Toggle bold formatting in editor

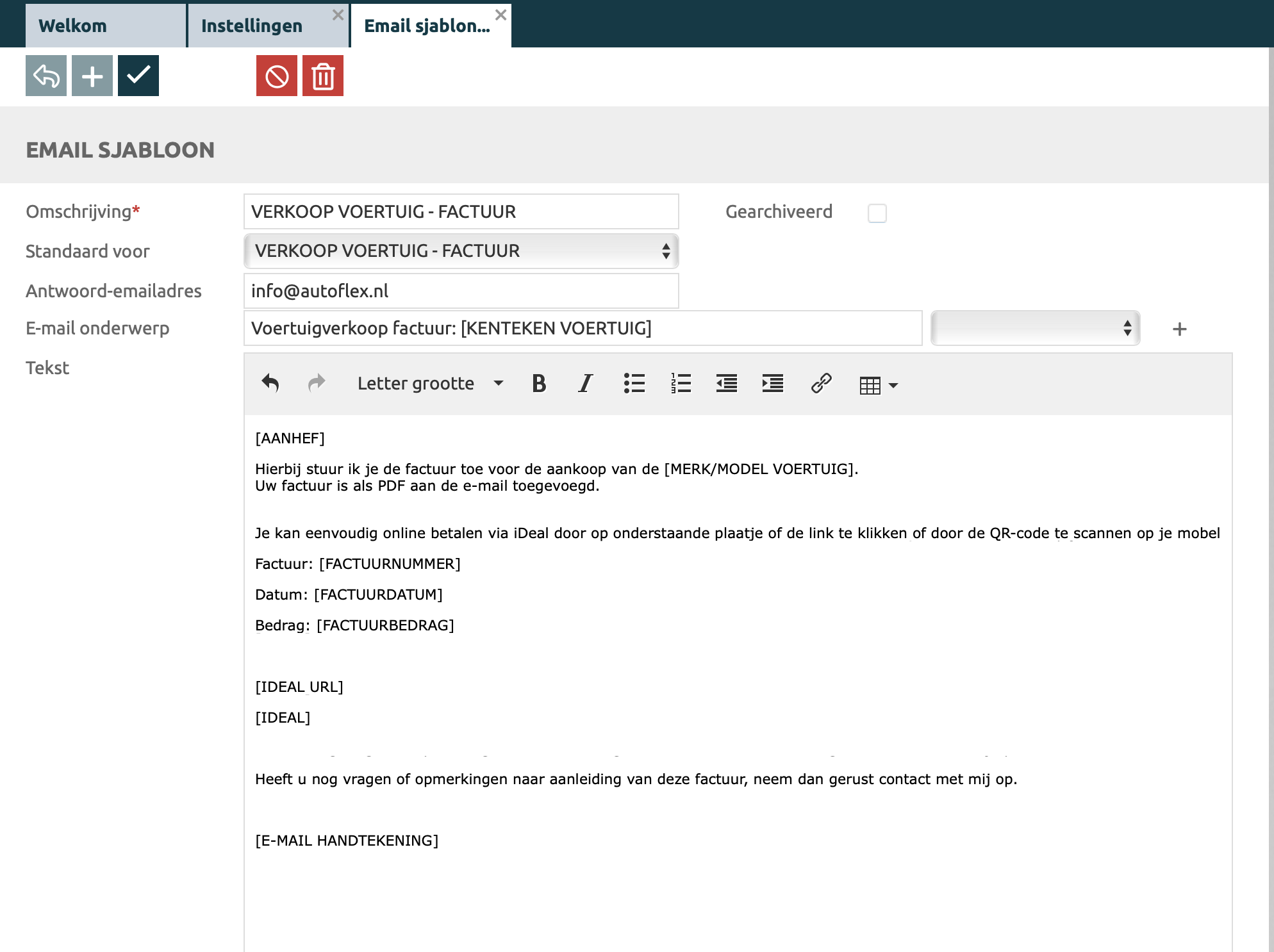click(x=539, y=383)
